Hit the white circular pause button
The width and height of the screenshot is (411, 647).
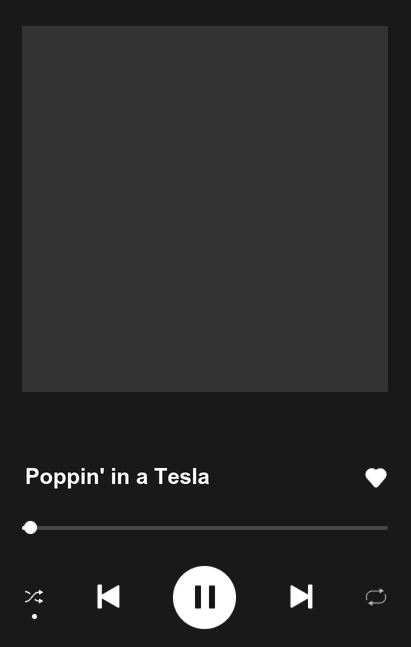pos(205,597)
